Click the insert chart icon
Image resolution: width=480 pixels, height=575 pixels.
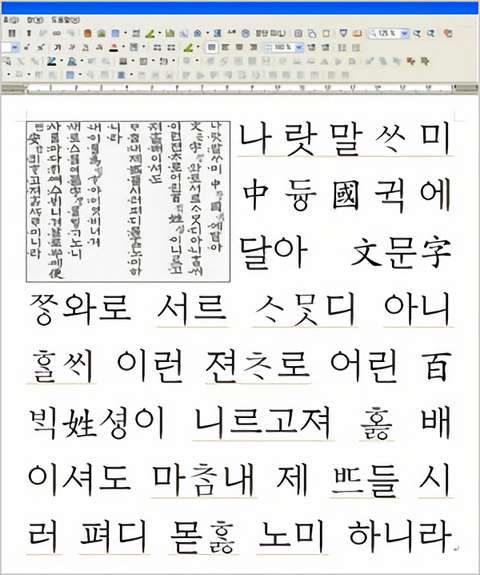pos(169,33)
